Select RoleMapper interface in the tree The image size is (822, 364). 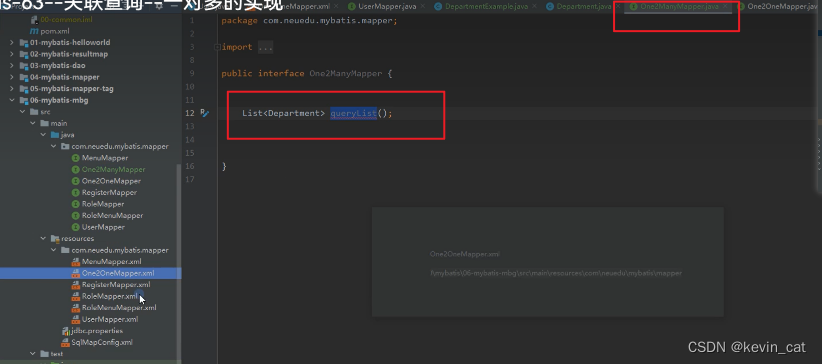(x=103, y=204)
